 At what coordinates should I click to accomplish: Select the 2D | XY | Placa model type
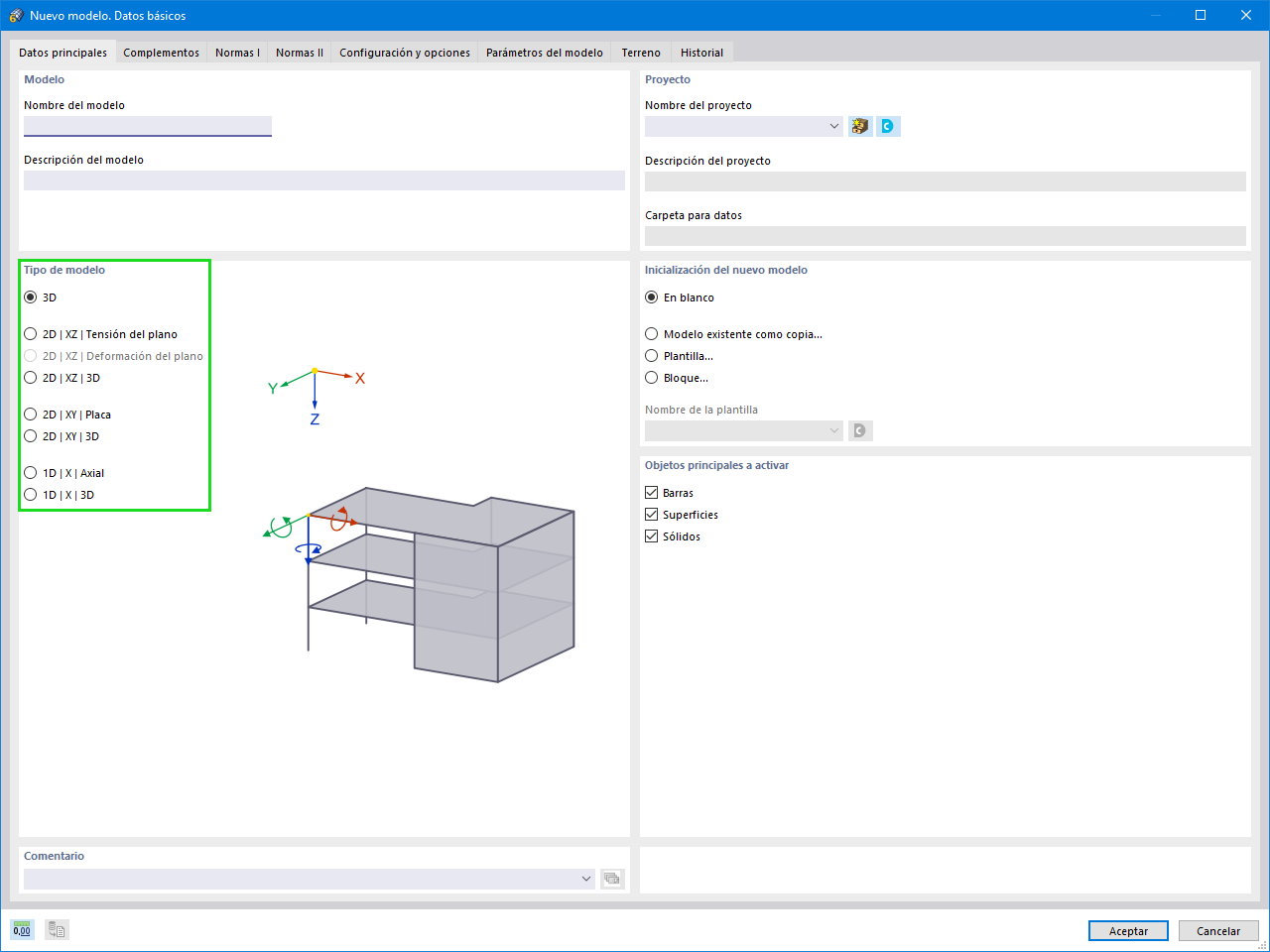[x=30, y=415]
